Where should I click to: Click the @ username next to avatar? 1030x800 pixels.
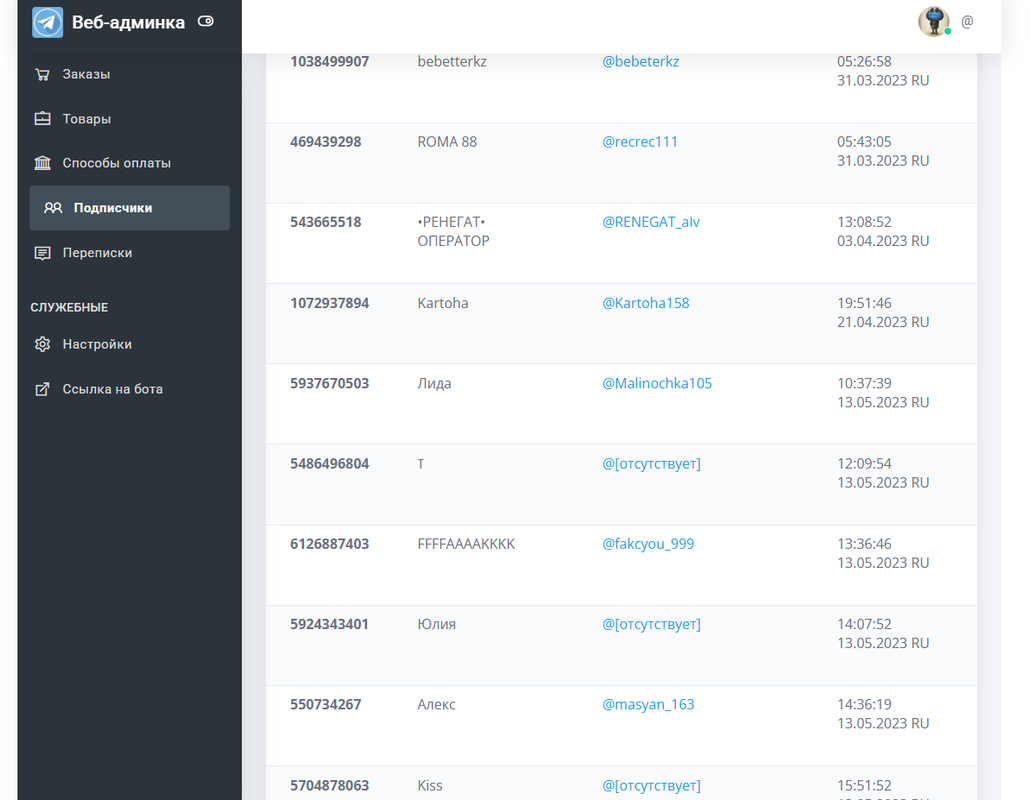pos(967,22)
